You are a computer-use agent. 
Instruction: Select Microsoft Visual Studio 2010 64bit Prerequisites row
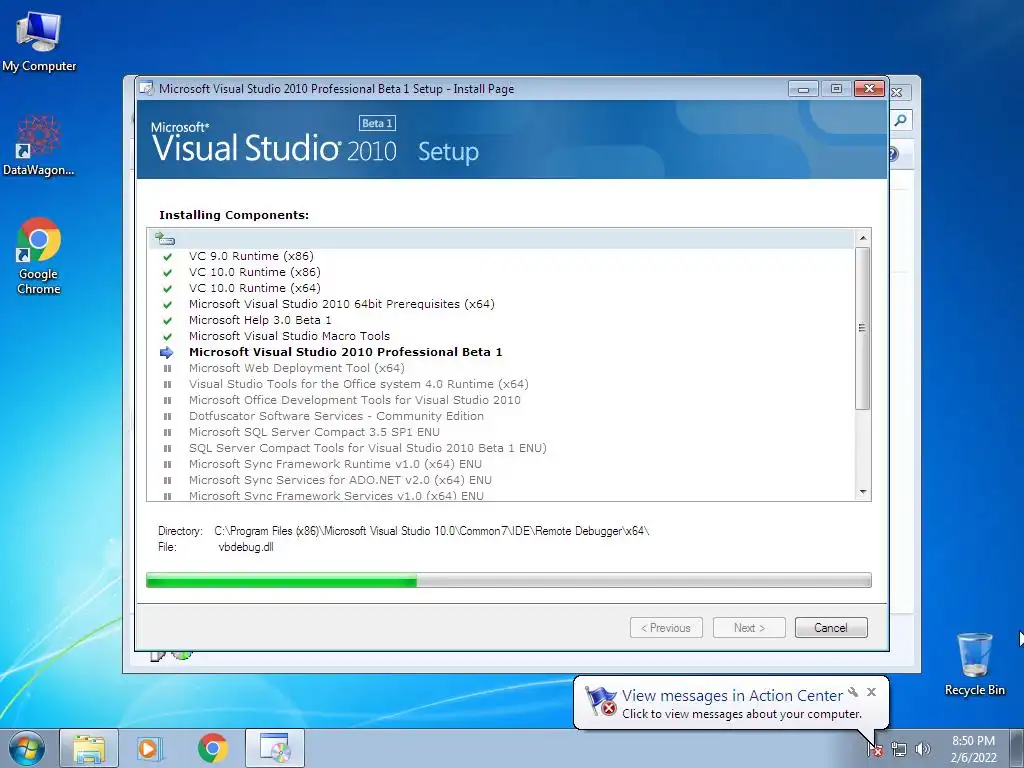pyautogui.click(x=342, y=304)
